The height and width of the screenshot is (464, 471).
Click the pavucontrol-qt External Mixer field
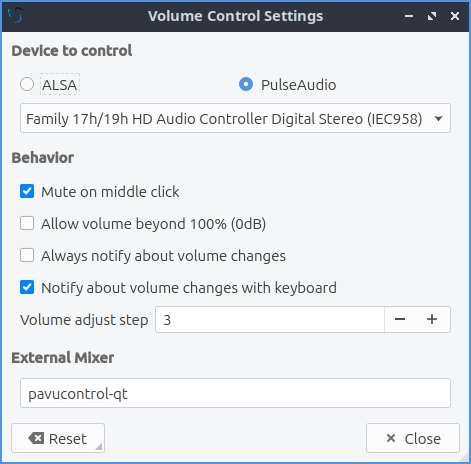[235, 393]
